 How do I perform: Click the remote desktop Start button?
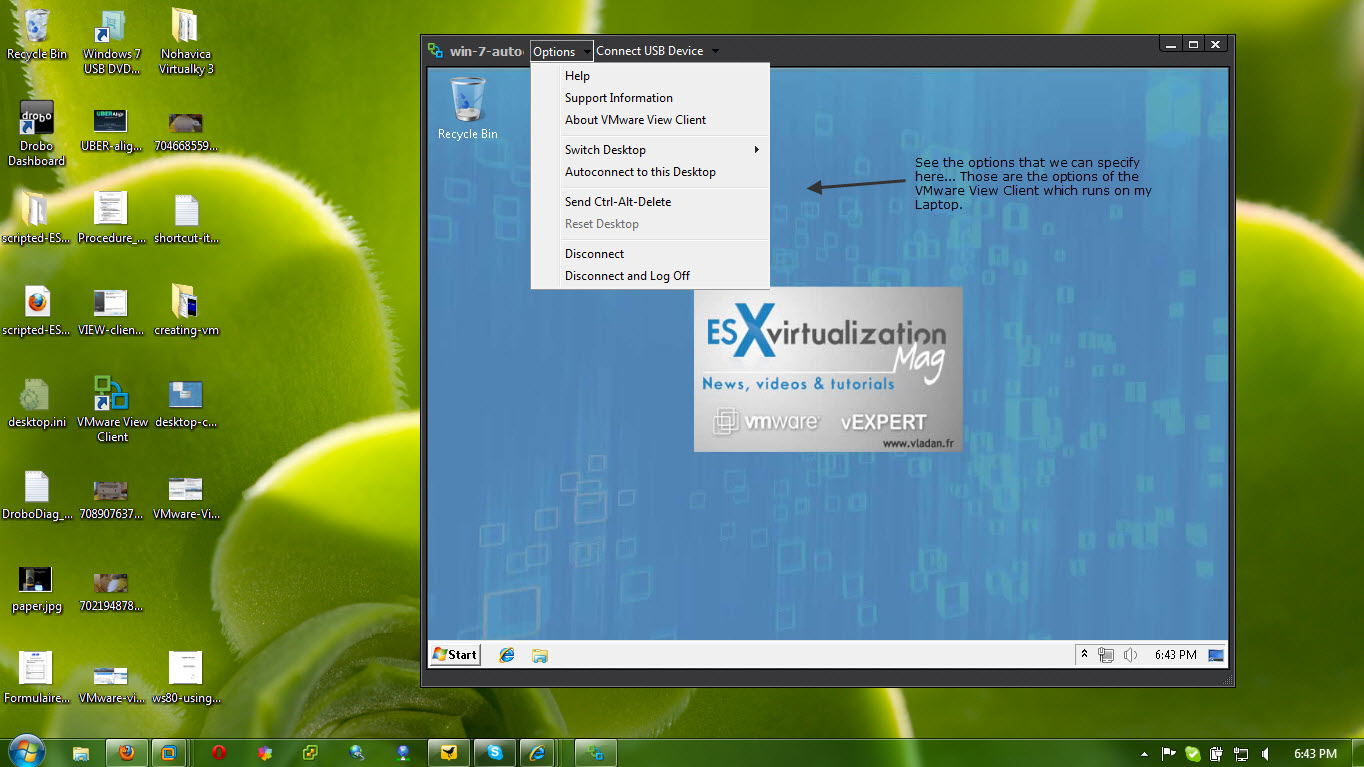pyautogui.click(x=455, y=655)
